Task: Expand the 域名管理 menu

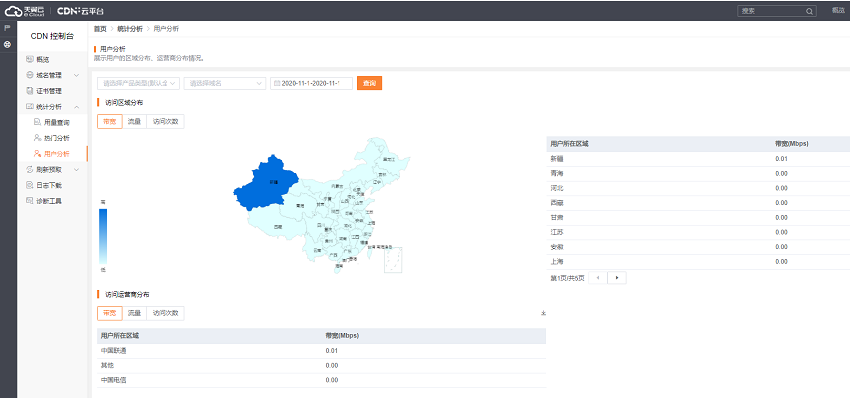Action: (x=53, y=75)
